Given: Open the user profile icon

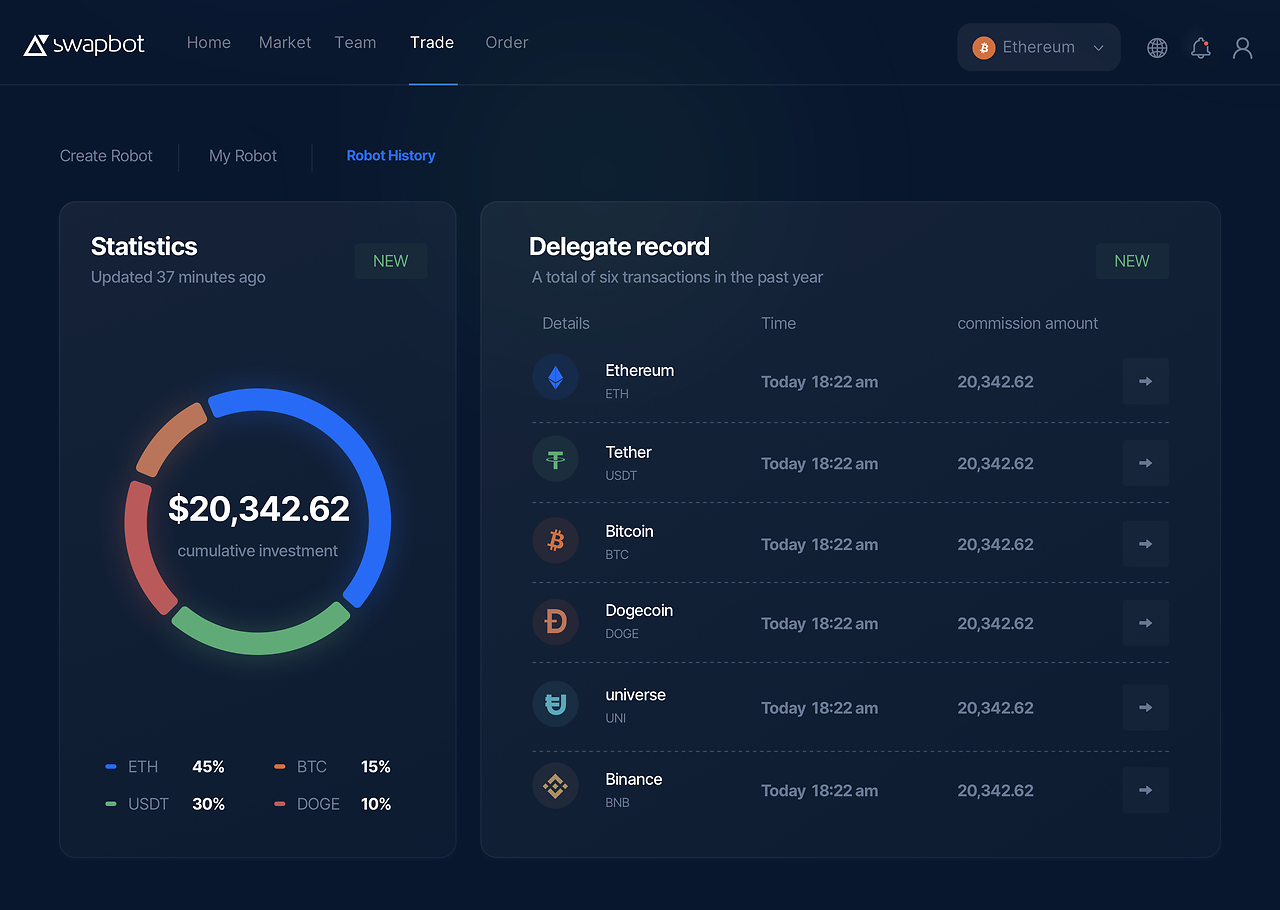Looking at the screenshot, I should (1243, 48).
